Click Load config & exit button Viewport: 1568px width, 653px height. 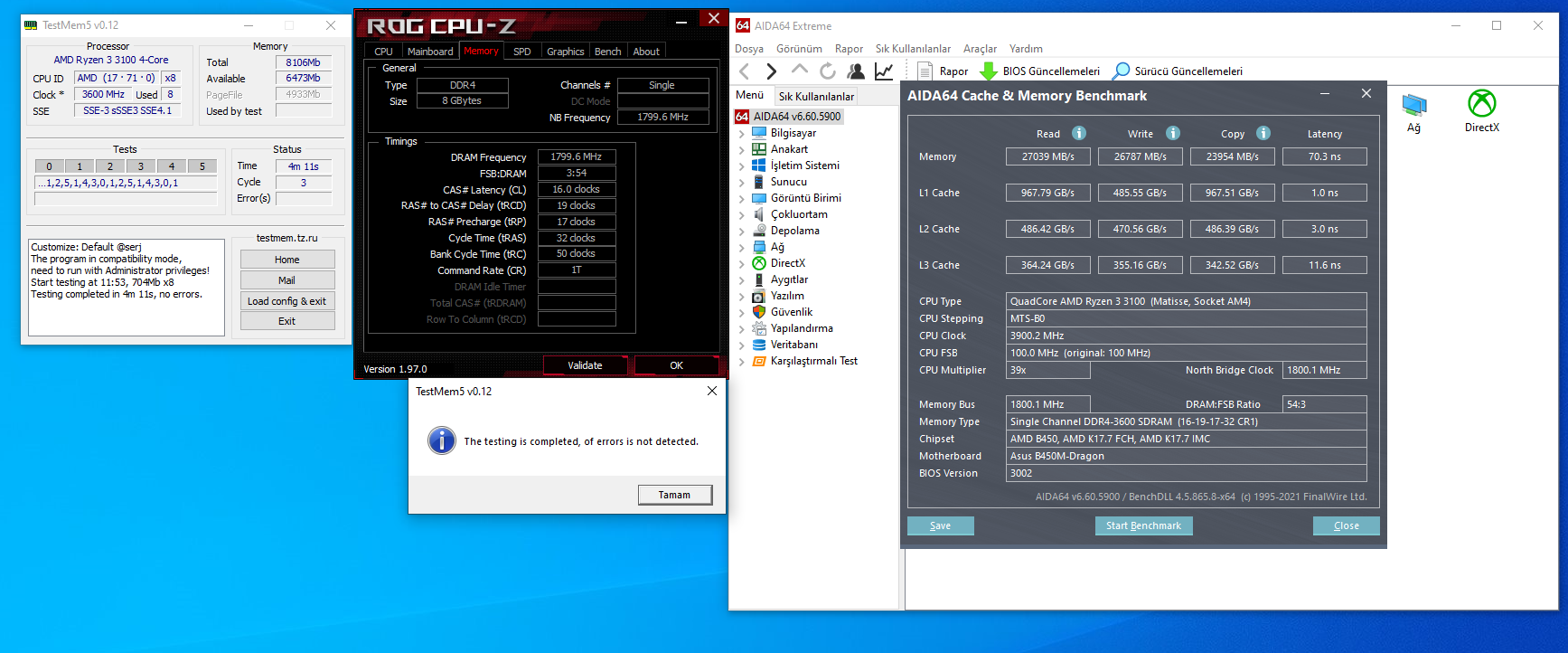pyautogui.click(x=287, y=301)
